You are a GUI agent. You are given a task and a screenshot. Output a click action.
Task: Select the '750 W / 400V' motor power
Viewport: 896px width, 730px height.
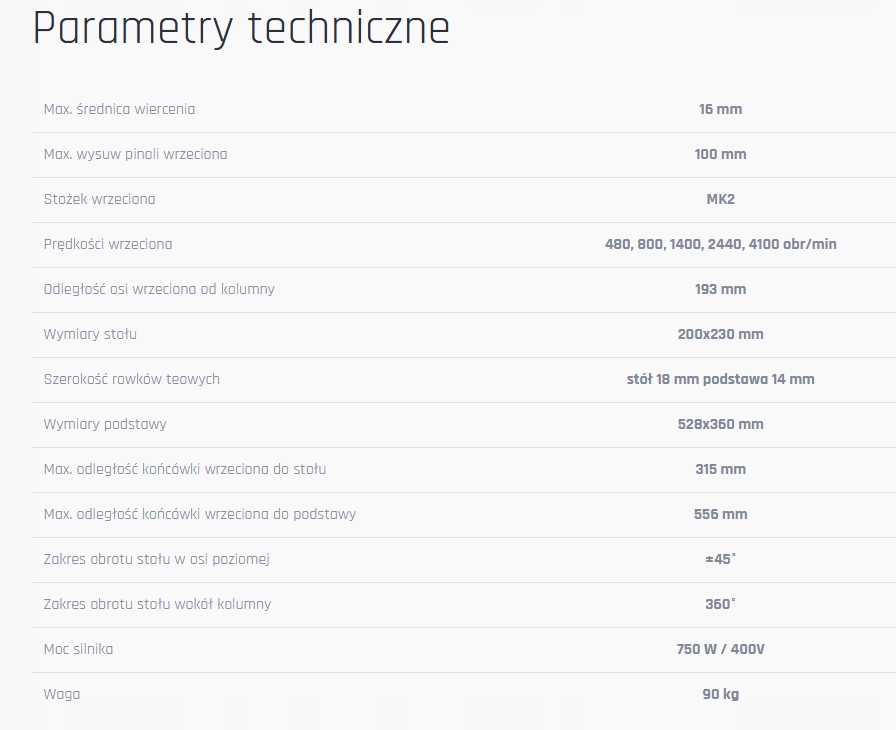[720, 649]
